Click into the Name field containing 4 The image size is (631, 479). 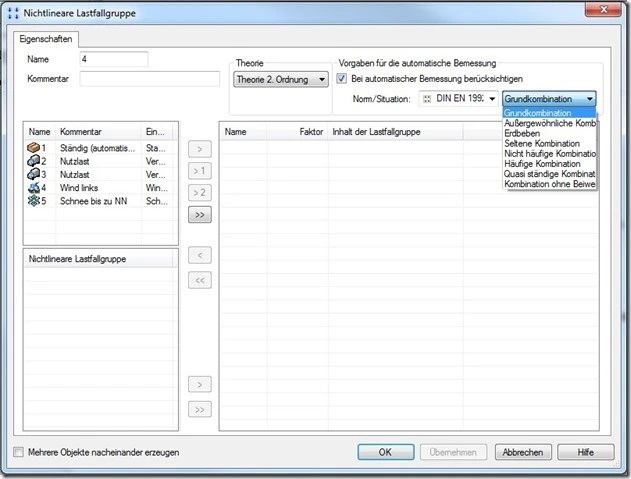pyautogui.click(x=114, y=59)
